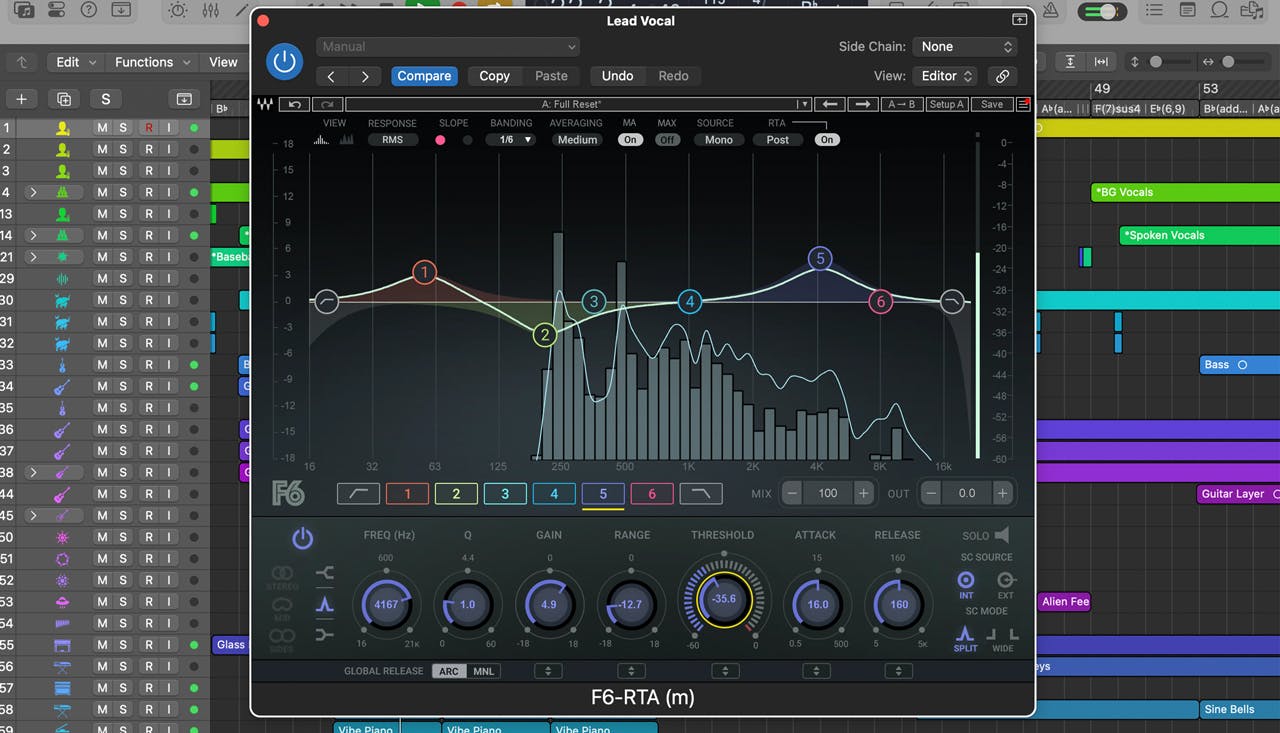Viewport: 1280px width, 733px height.
Task: Select the bell filter shape icon
Action: (x=324, y=604)
